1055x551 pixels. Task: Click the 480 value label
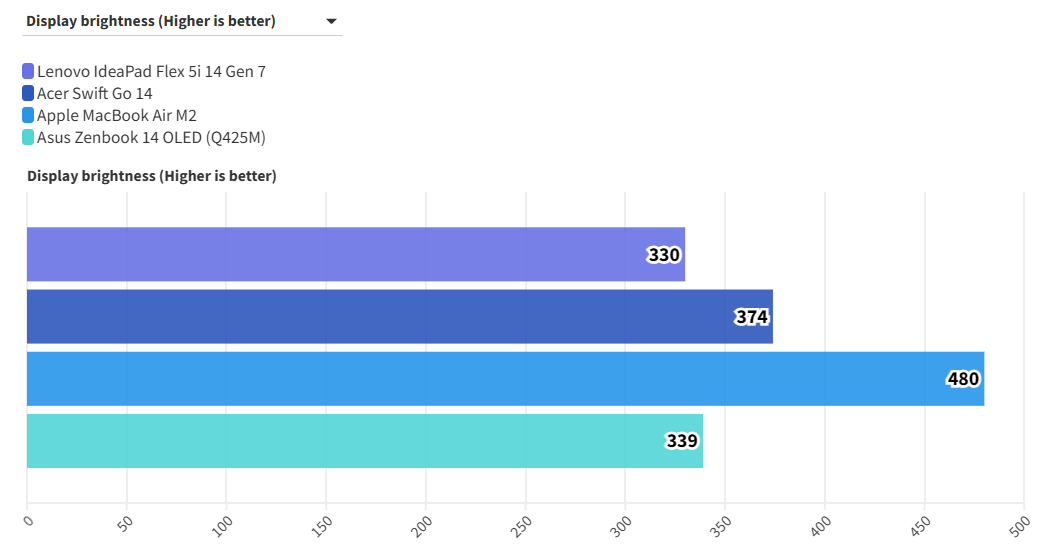click(963, 379)
